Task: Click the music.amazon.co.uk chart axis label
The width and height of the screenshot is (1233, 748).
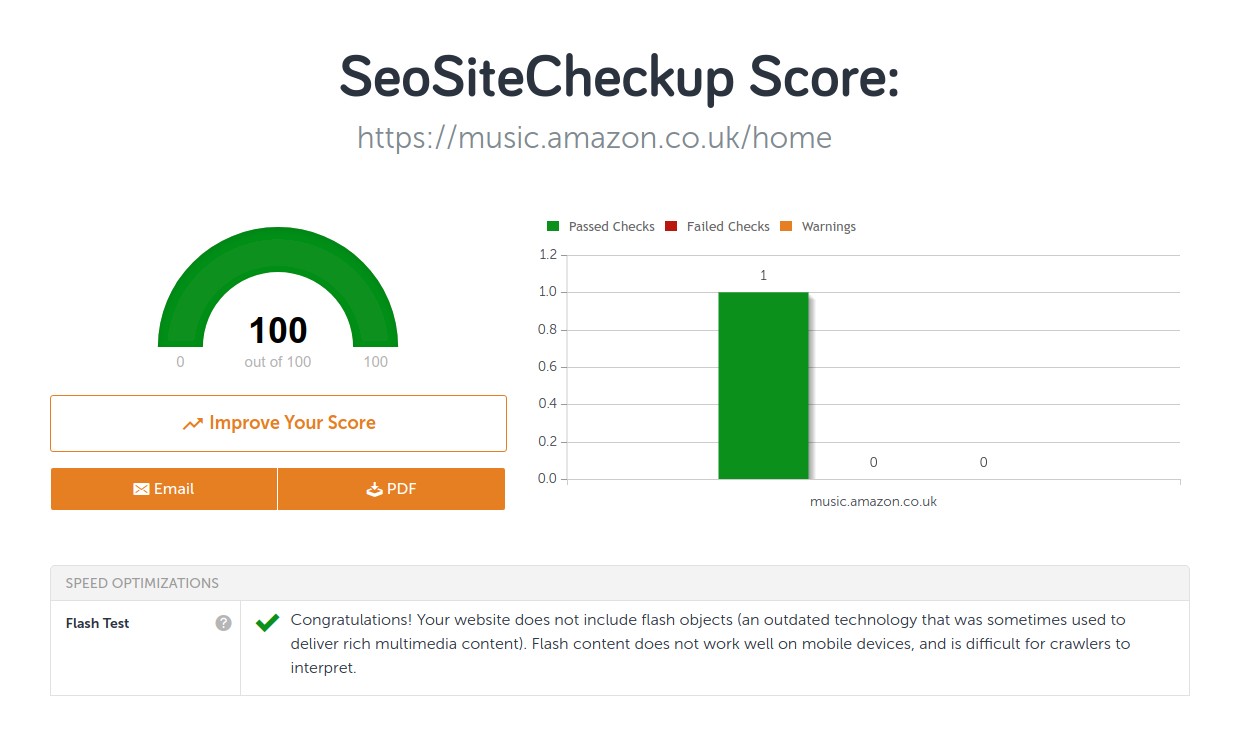Action: click(x=873, y=501)
